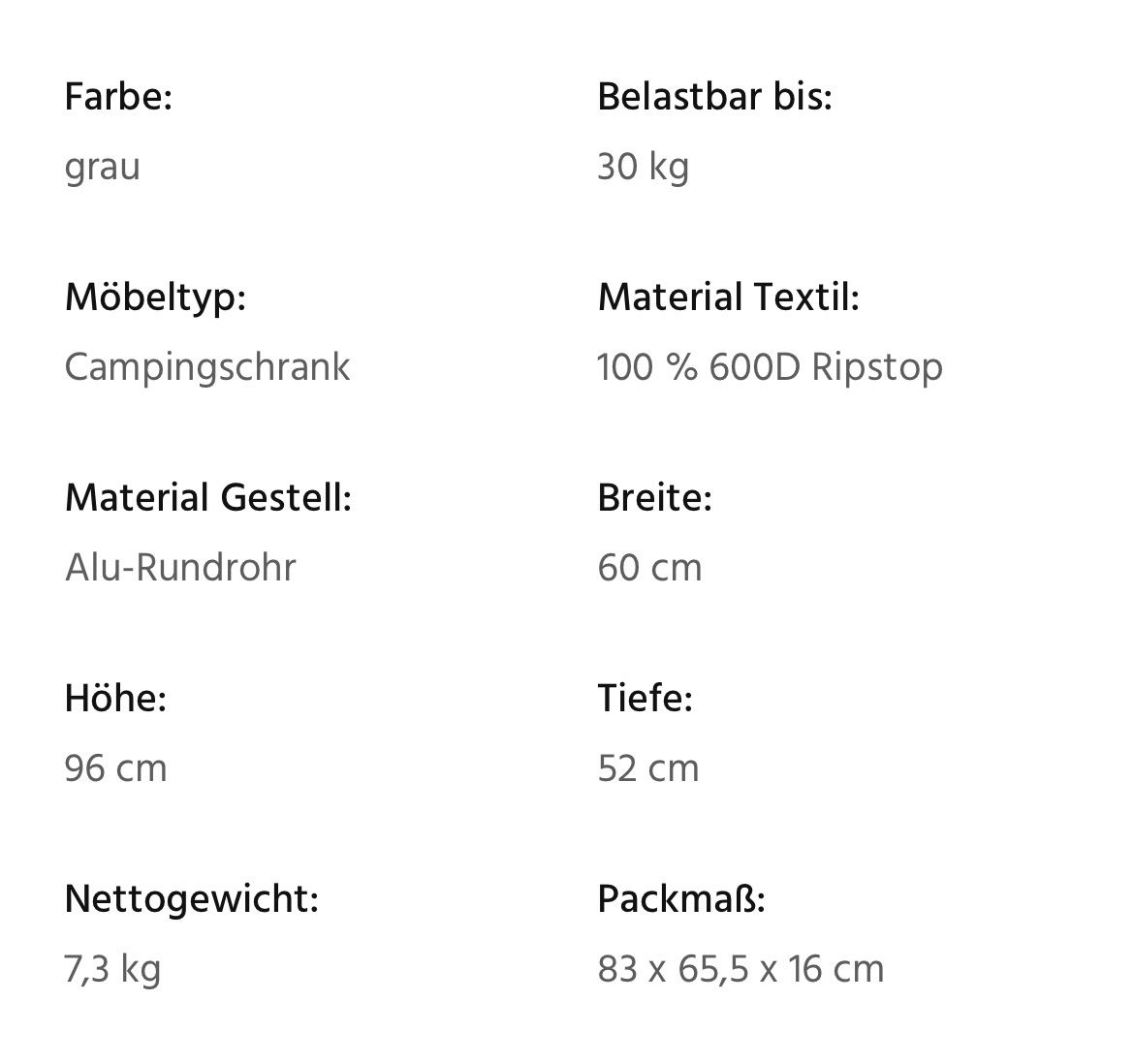Click the 'Material Textil:' label
This screenshot has width=1134, height=1064.
[x=728, y=297]
